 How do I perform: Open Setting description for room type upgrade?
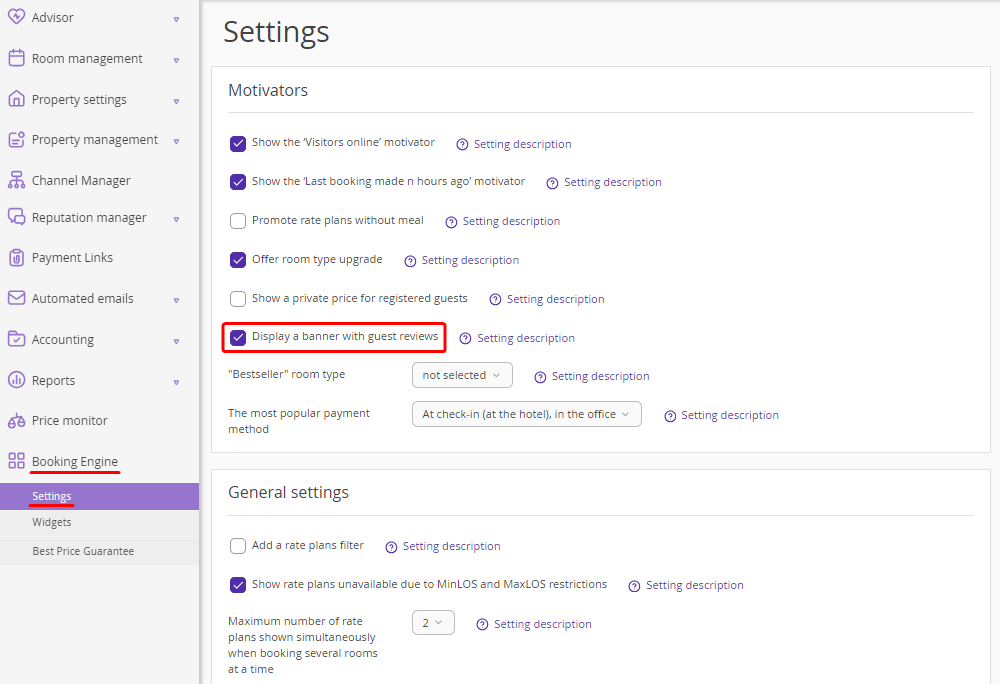point(470,261)
